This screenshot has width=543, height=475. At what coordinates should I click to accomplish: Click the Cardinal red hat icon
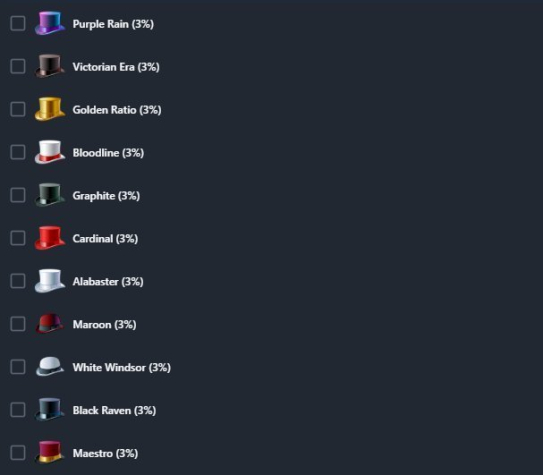(50, 238)
